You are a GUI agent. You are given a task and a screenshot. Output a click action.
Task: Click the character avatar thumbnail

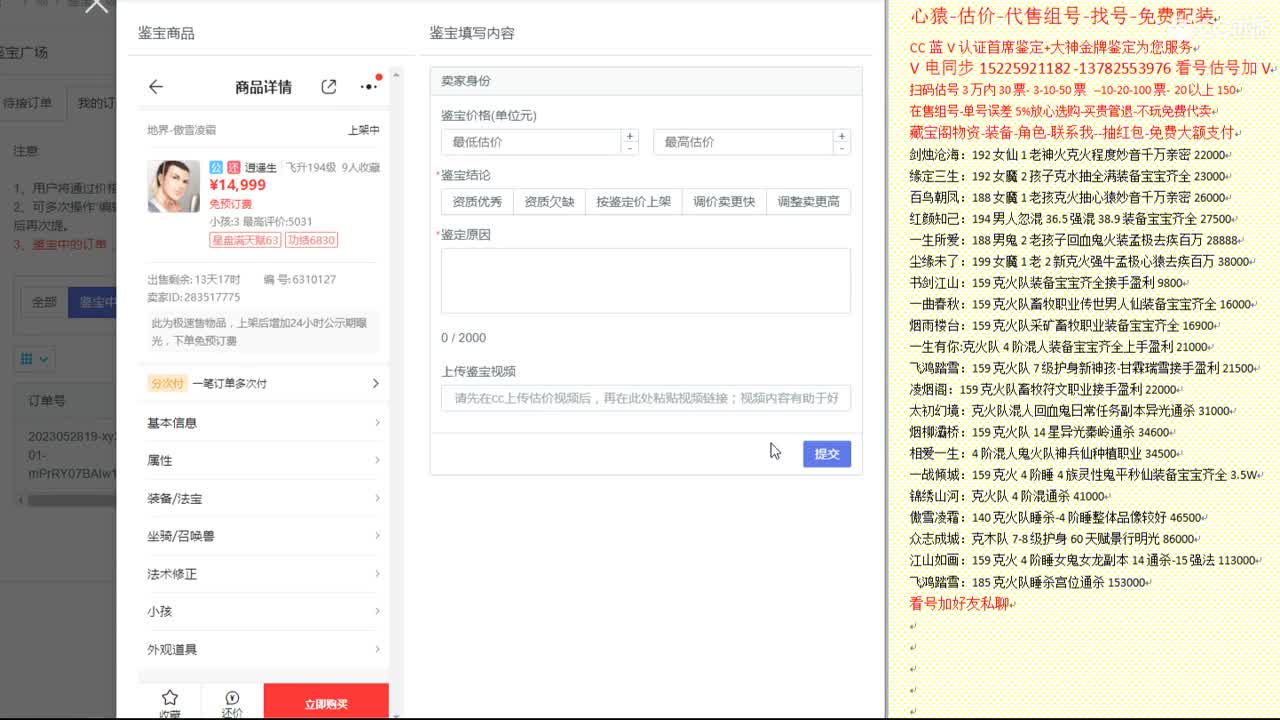pos(173,185)
